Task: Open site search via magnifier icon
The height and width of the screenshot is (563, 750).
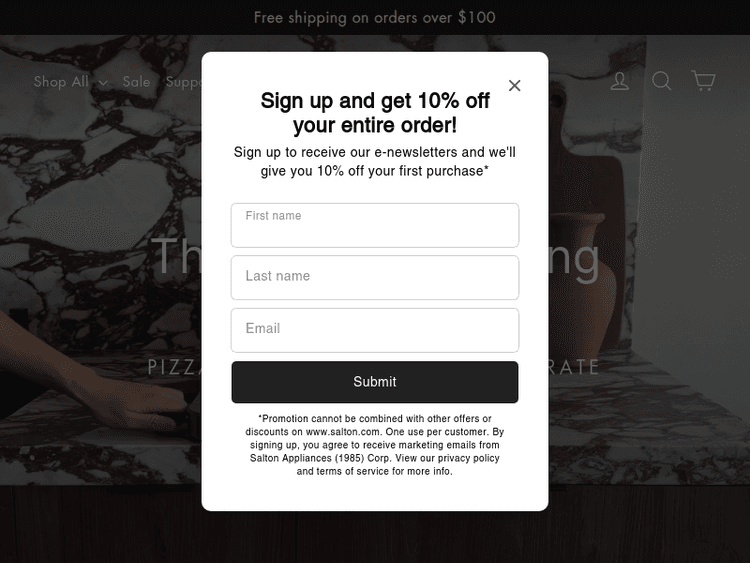Action: click(x=662, y=81)
